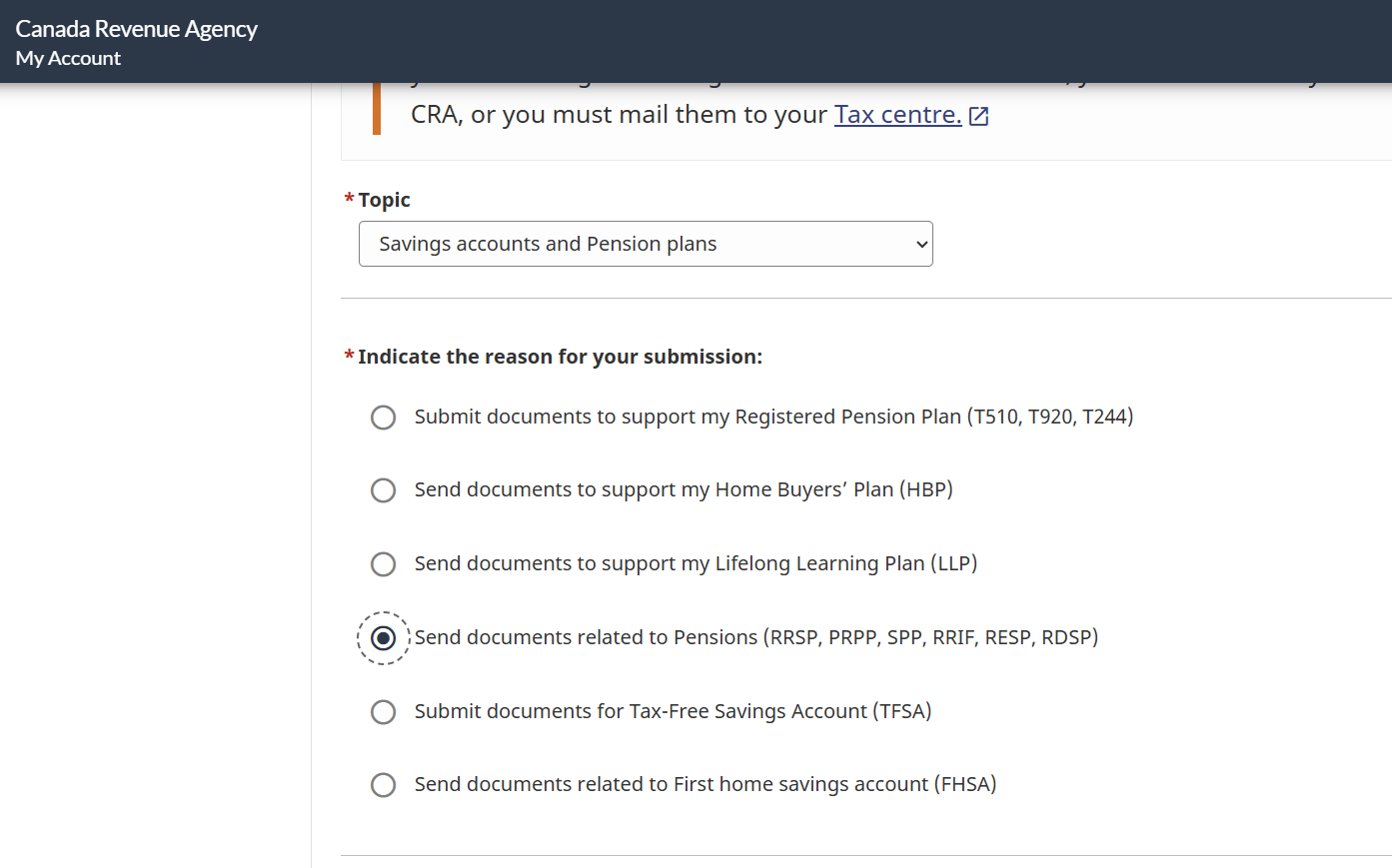This screenshot has height=868, width=1392.
Task: Click the 'Submit documents to support my Registered Pension Plan' label
Action: tap(773, 417)
